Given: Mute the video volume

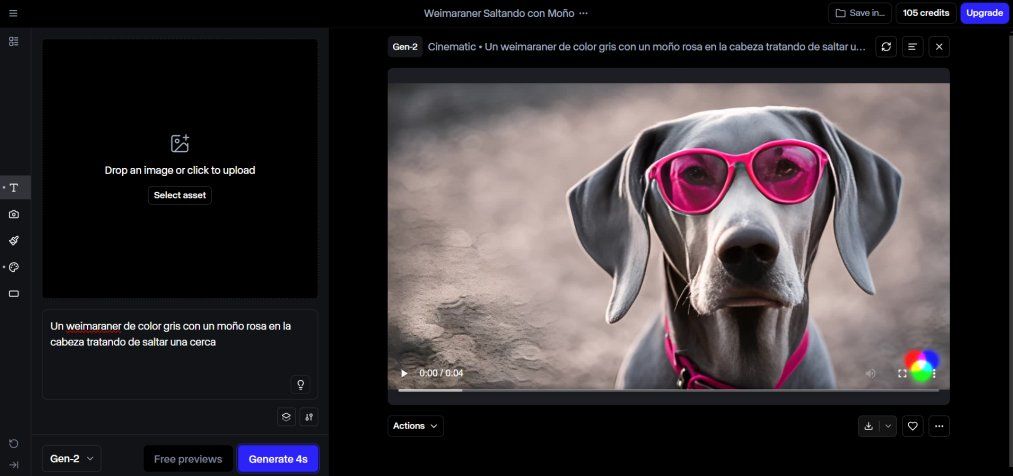Looking at the screenshot, I should click(x=870, y=373).
